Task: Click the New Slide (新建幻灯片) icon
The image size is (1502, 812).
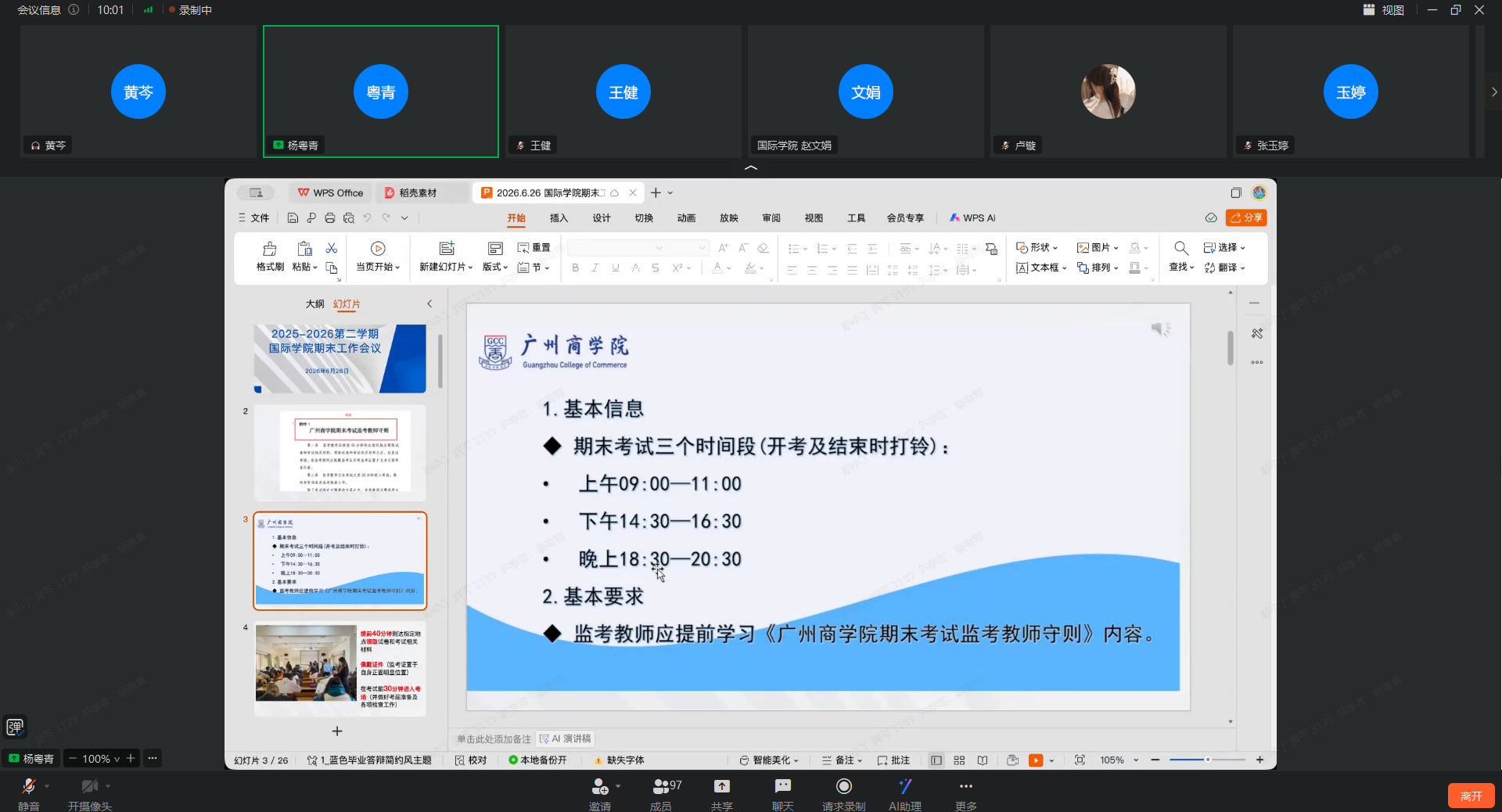Action: click(447, 248)
